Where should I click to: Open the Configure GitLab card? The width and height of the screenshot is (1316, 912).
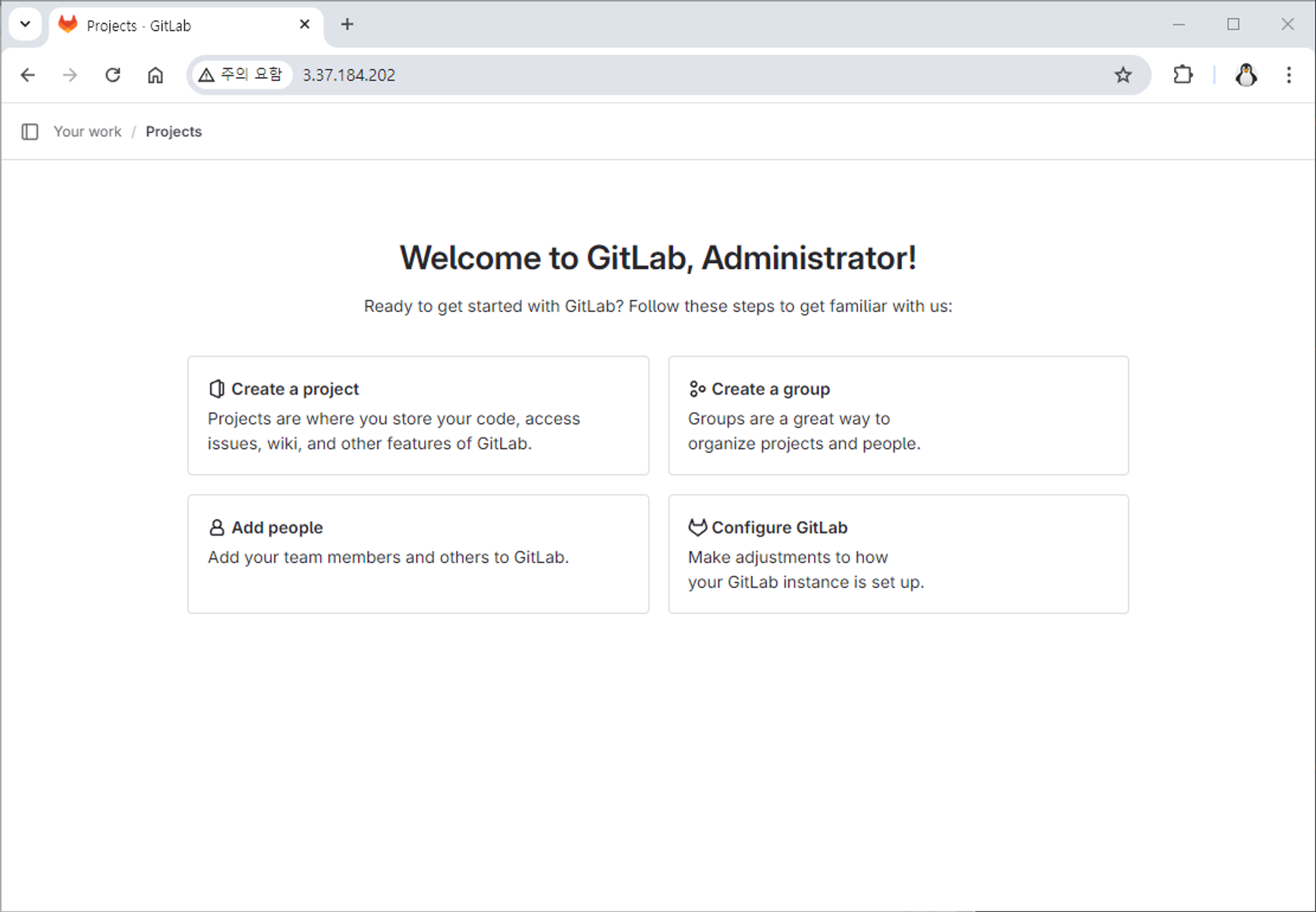pos(898,553)
